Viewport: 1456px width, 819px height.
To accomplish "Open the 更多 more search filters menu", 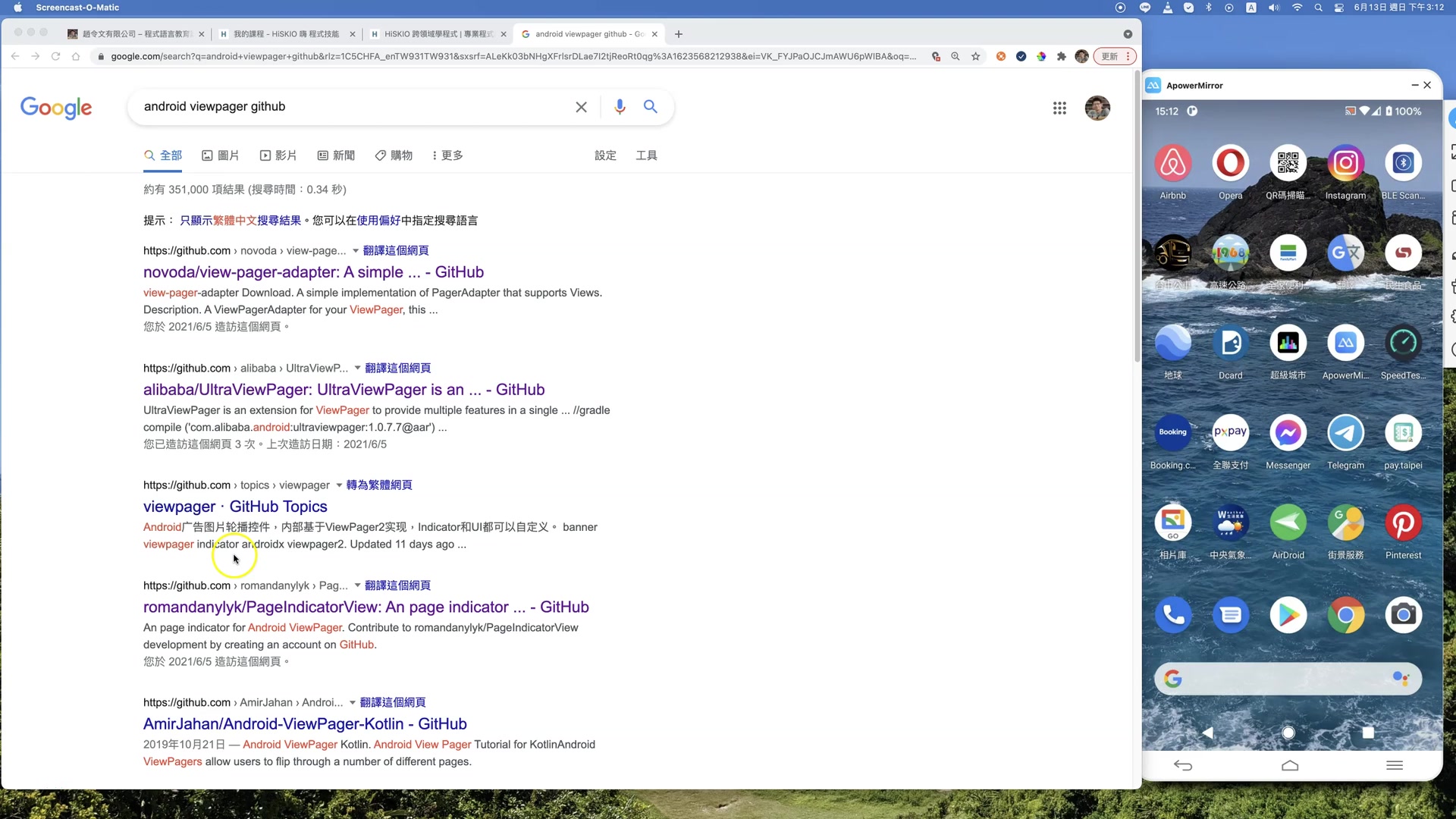I will (x=447, y=155).
